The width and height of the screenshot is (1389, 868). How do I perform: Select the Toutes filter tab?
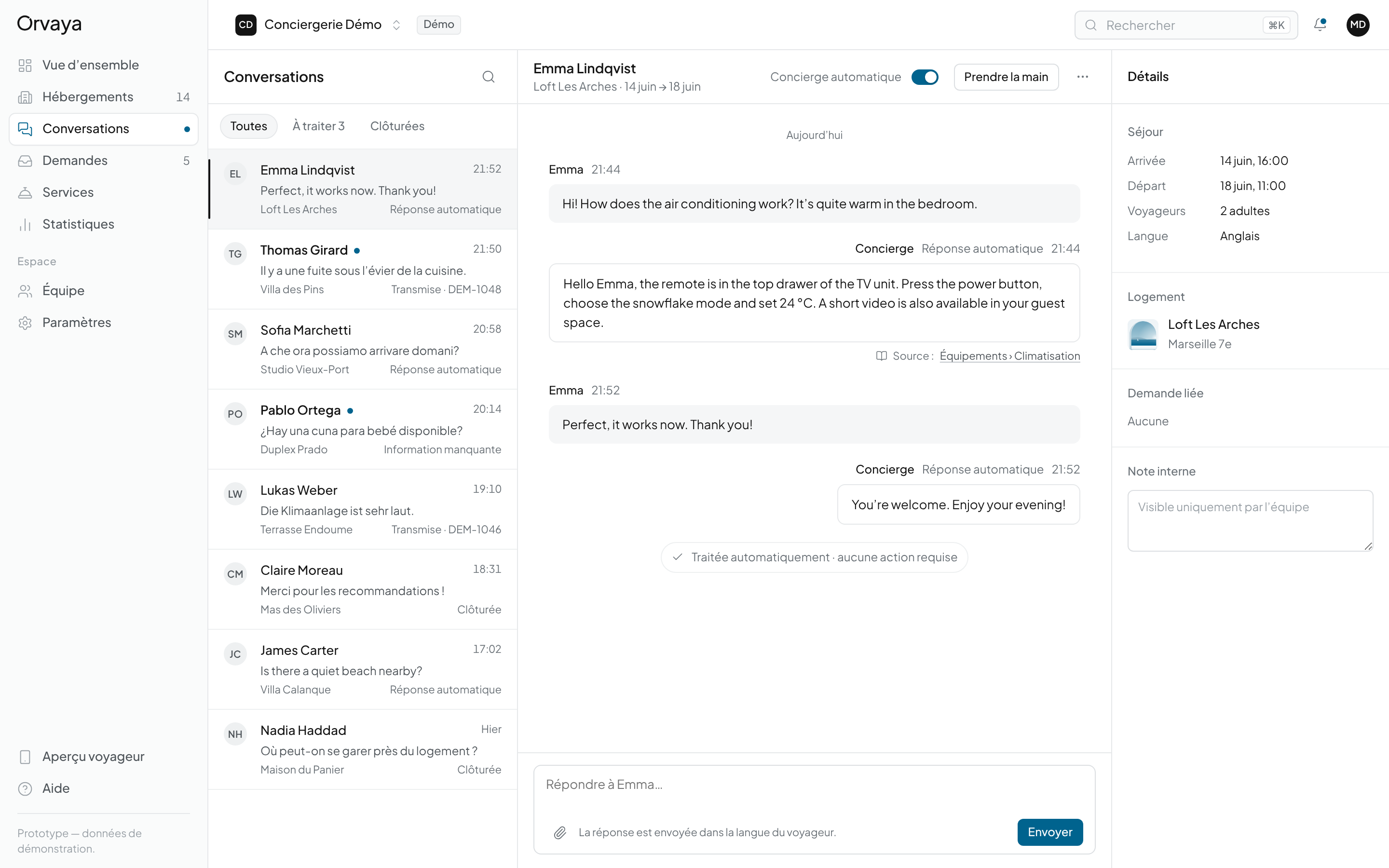(x=248, y=126)
